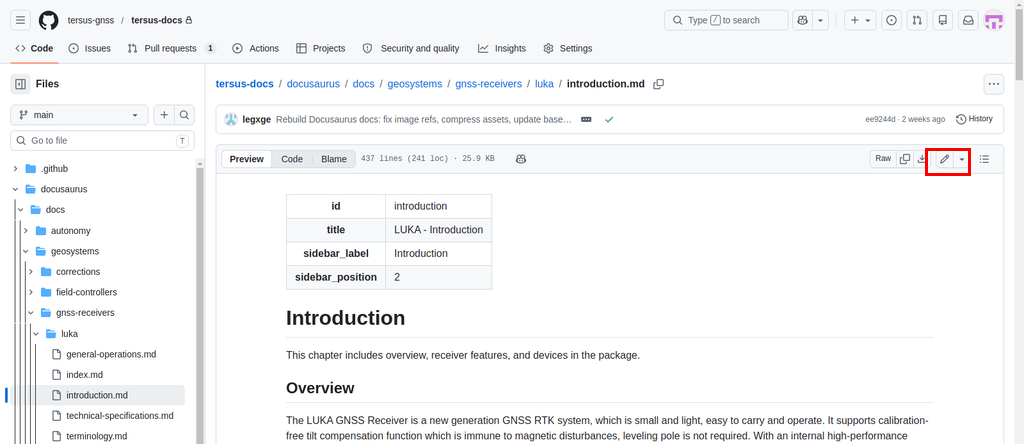Click Copilot icon beside file size
Screen dimensions: 1024x444
(520, 159)
